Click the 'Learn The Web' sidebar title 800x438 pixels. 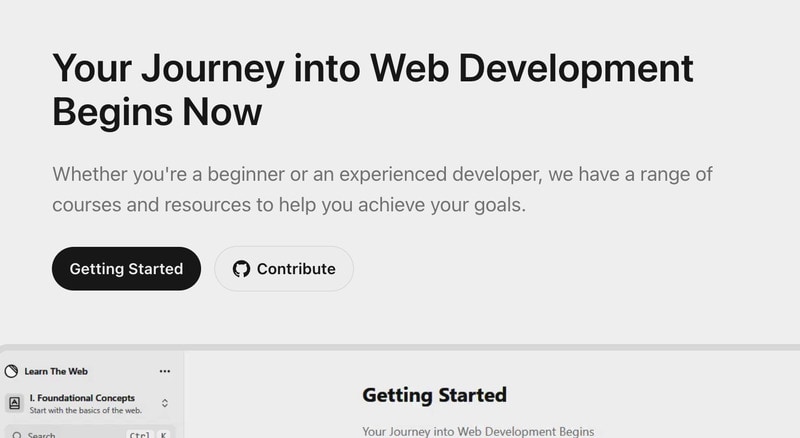tap(56, 371)
